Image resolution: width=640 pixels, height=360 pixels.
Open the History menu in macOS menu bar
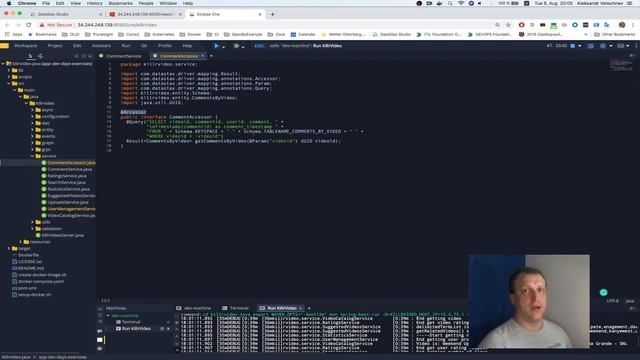pos(94,3)
